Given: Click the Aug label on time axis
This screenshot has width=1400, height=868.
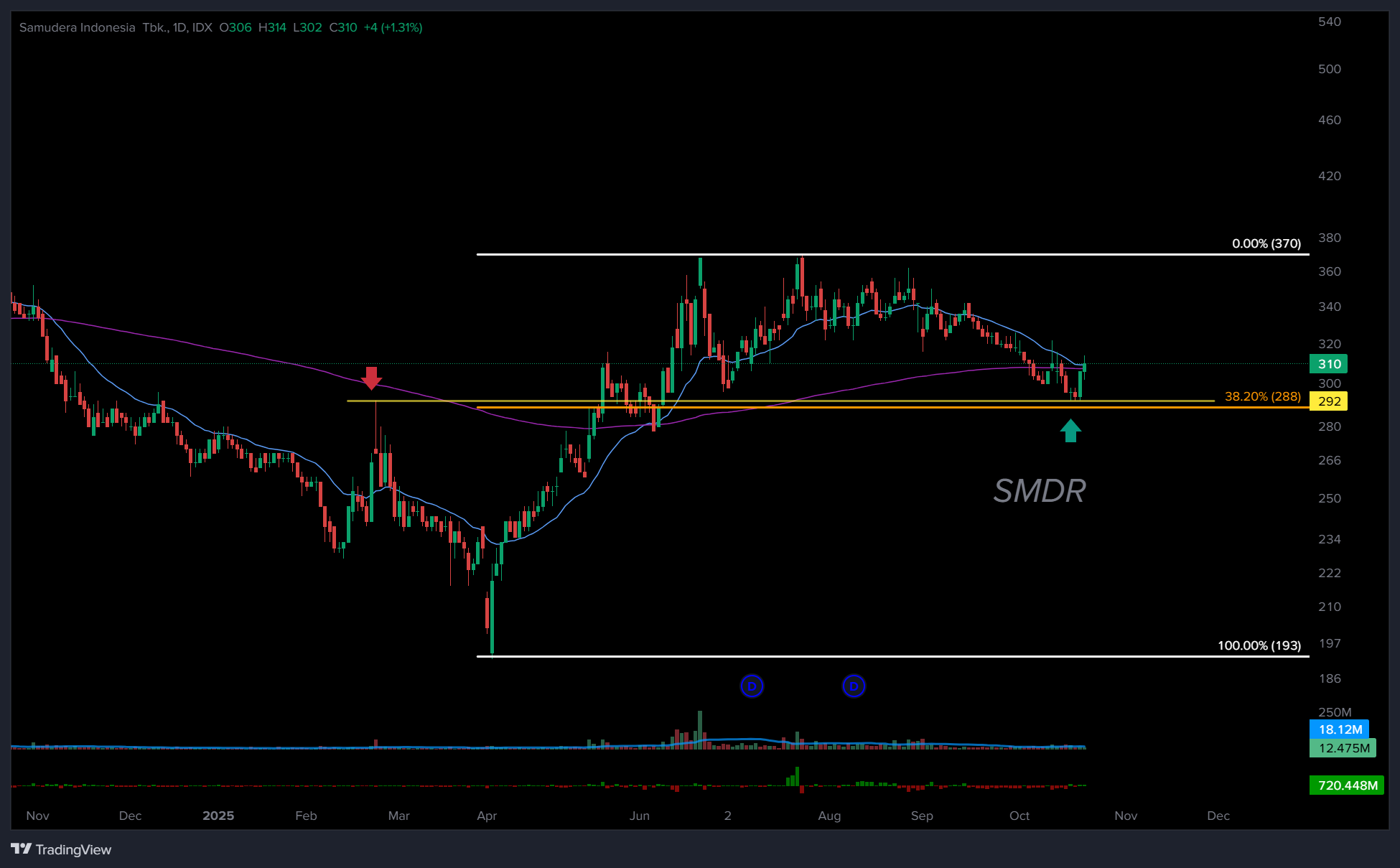Looking at the screenshot, I should pyautogui.click(x=829, y=816).
